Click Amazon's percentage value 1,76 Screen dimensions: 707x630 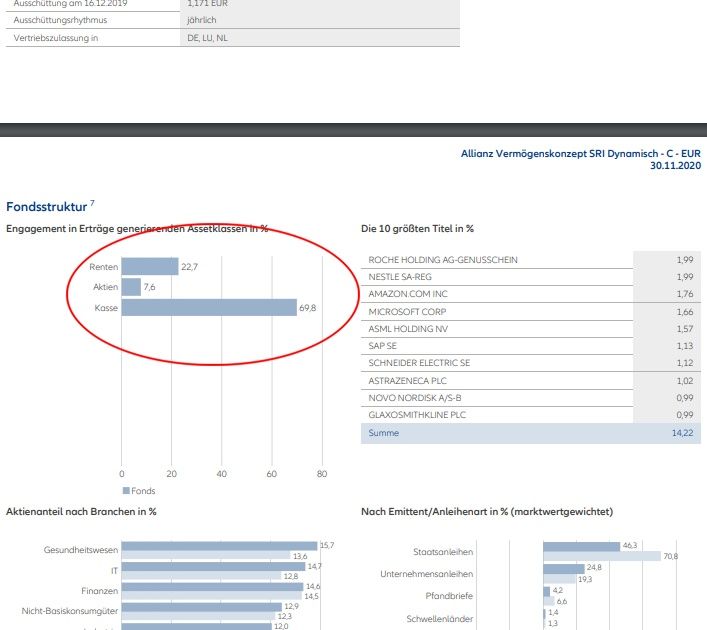[x=685, y=294]
